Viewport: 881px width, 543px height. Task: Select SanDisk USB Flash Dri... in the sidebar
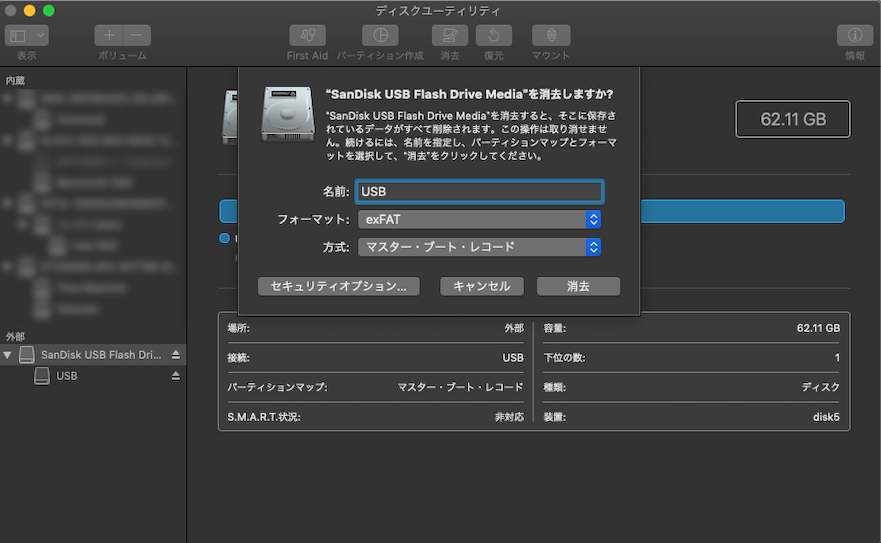93,355
